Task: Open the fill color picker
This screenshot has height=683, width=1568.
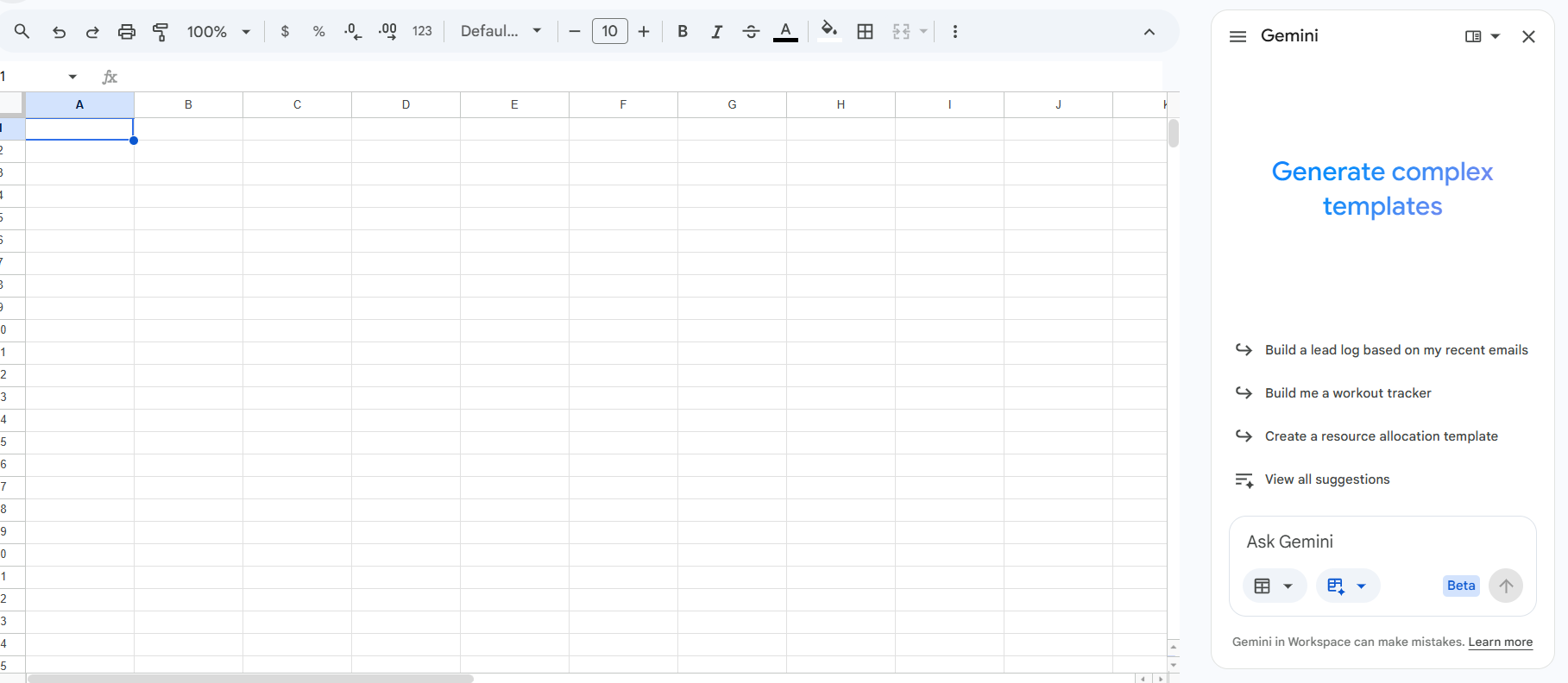Action: (829, 32)
